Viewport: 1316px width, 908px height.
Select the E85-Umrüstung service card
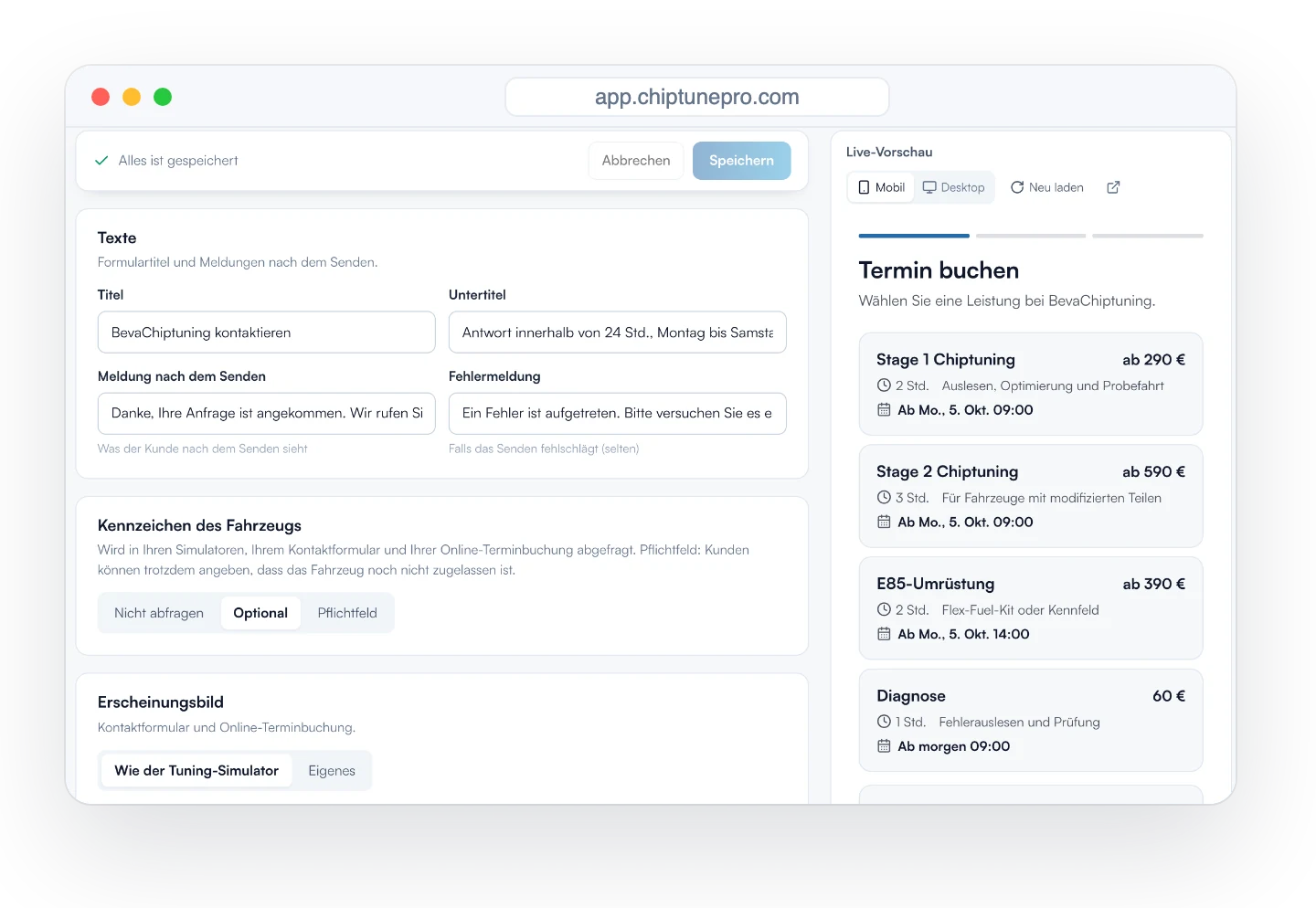click(x=1031, y=608)
